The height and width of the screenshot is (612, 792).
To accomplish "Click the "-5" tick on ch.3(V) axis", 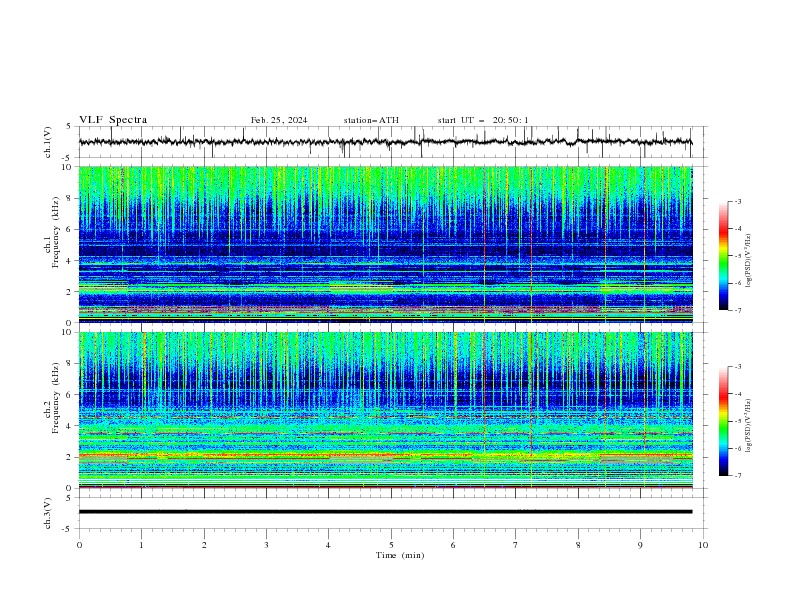I will [67, 529].
